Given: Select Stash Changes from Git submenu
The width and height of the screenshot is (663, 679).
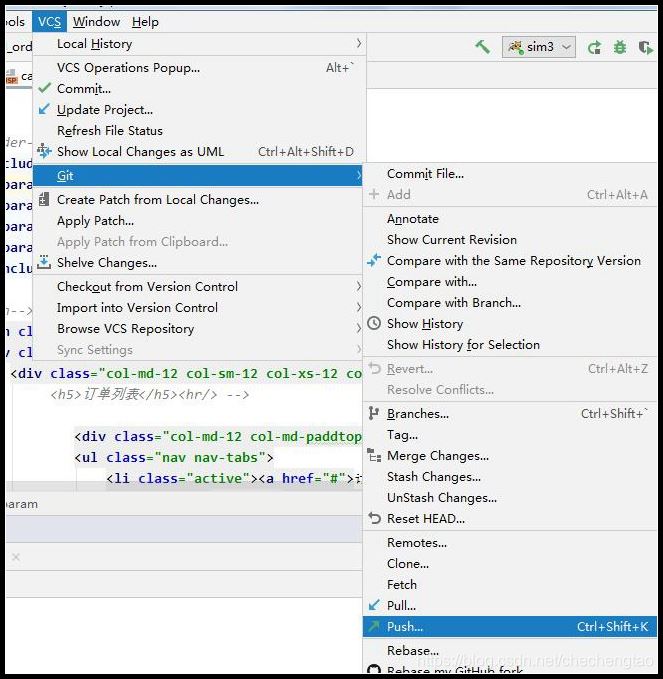Looking at the screenshot, I should tap(434, 477).
